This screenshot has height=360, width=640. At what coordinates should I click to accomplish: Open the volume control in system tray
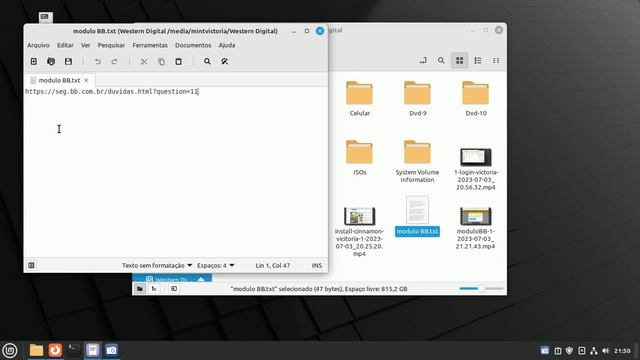606,351
